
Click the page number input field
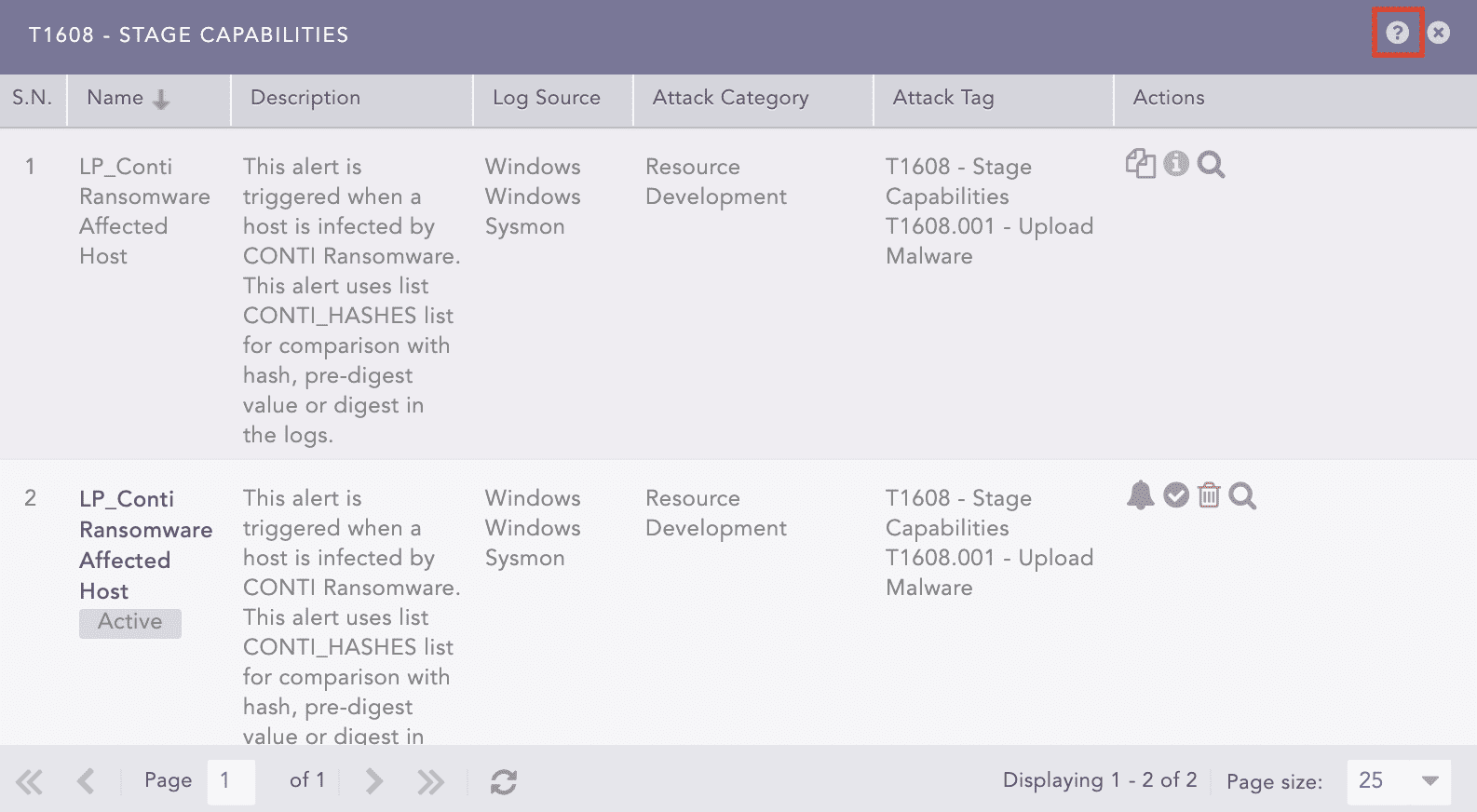tap(231, 781)
